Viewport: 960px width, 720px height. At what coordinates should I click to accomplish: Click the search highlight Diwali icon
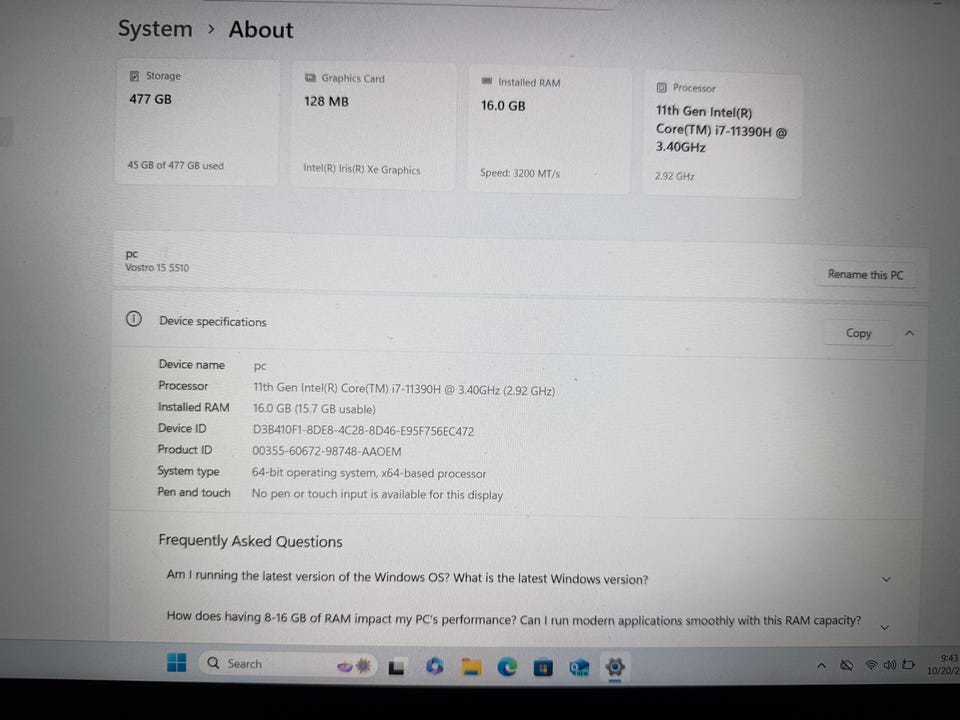click(x=355, y=665)
